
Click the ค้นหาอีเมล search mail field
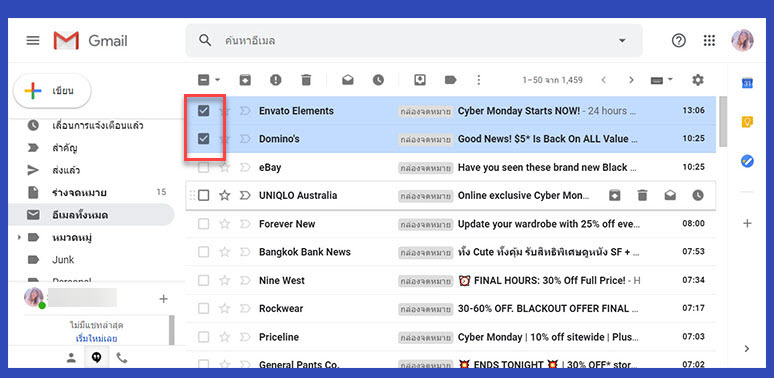click(414, 40)
